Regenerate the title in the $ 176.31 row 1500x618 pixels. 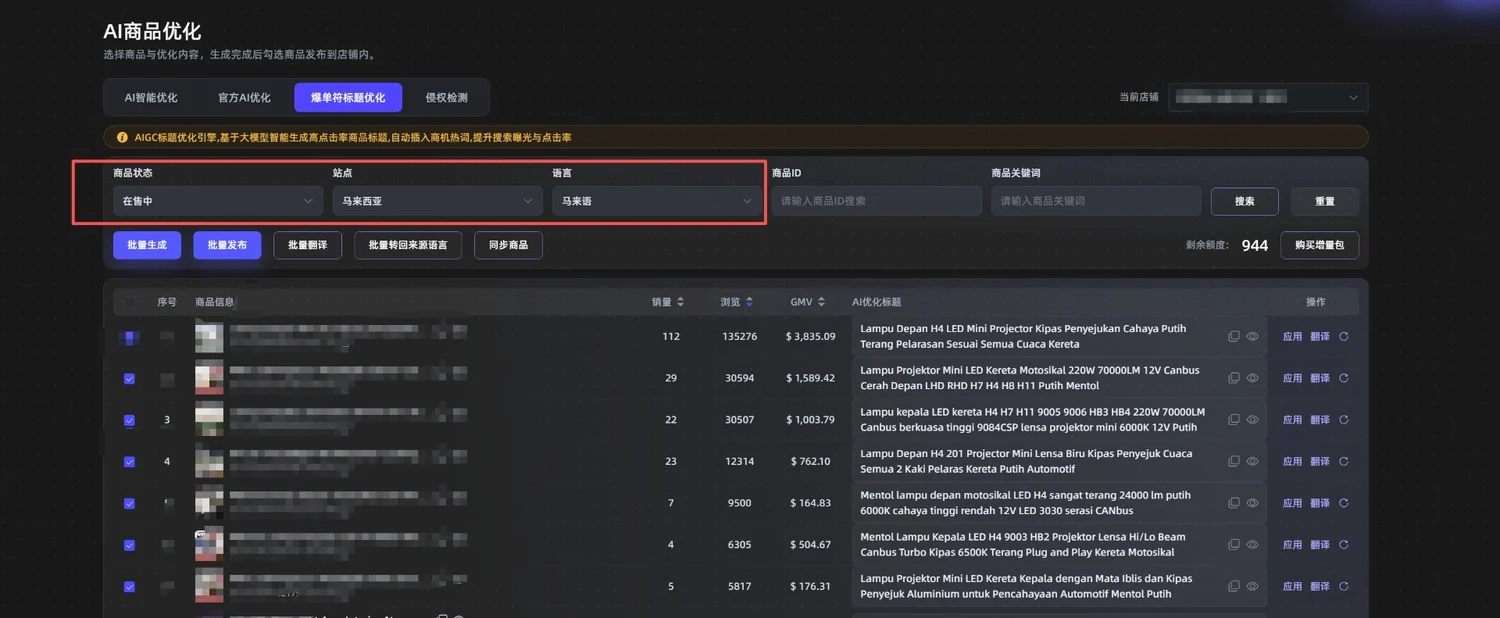1344,586
